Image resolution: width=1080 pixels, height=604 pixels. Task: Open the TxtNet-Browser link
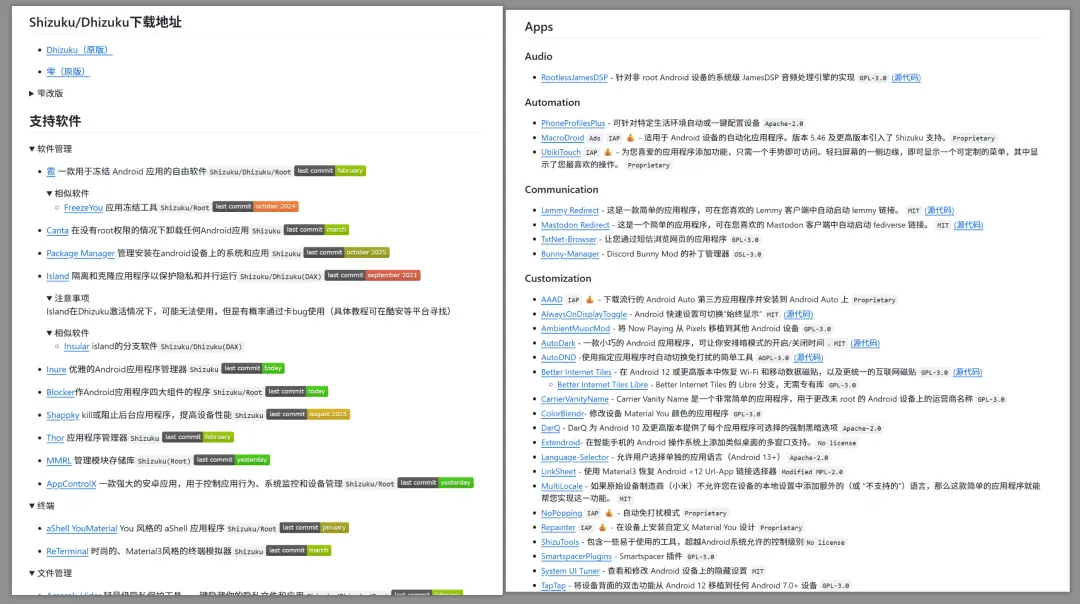pyautogui.click(x=568, y=240)
